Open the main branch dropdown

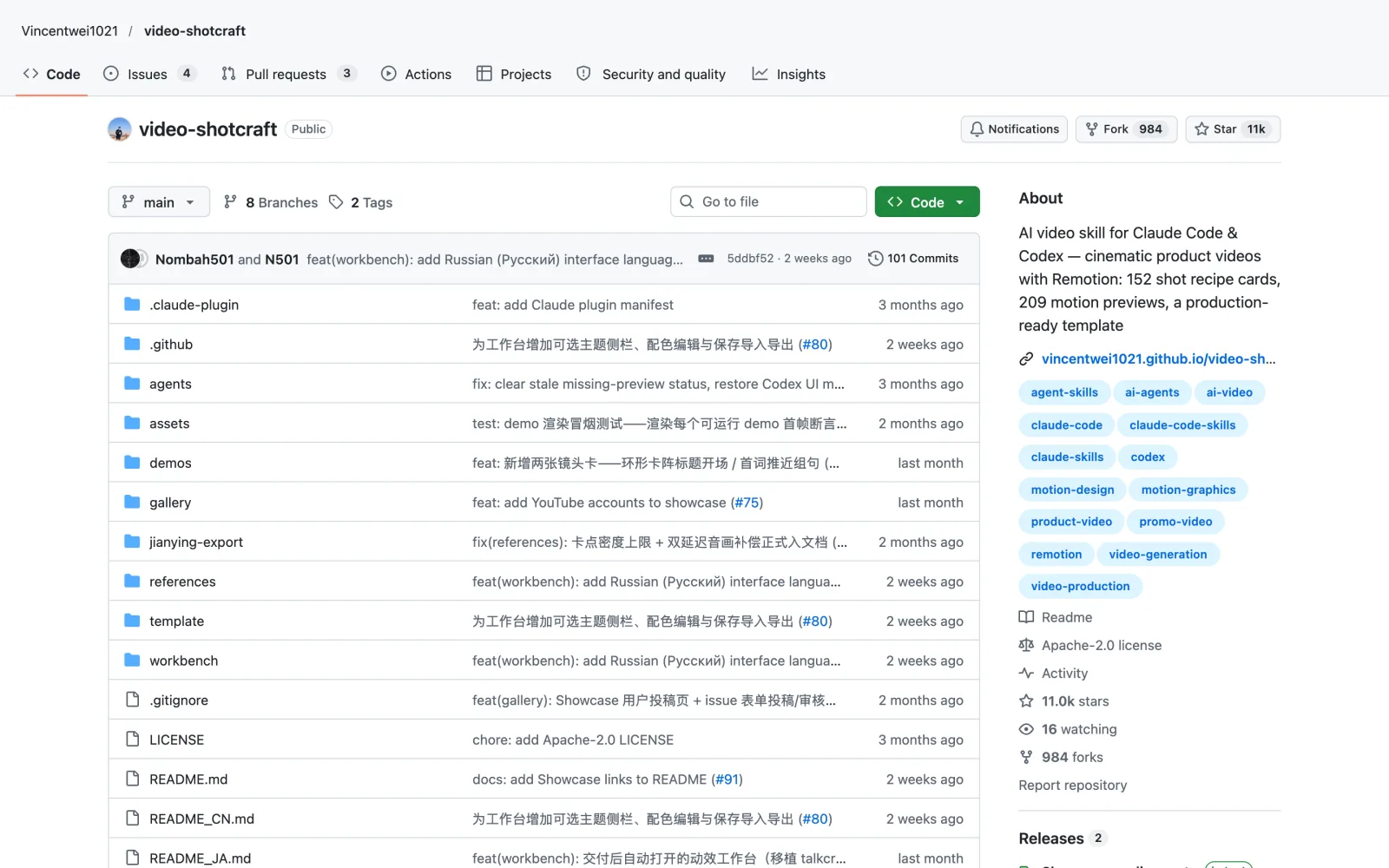(x=159, y=202)
